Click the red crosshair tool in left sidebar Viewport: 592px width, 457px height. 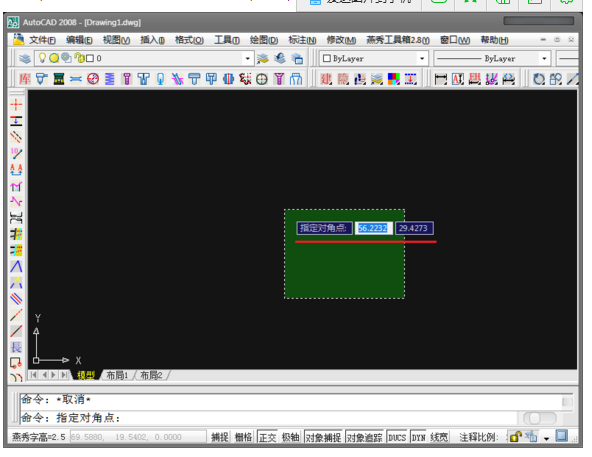16,104
